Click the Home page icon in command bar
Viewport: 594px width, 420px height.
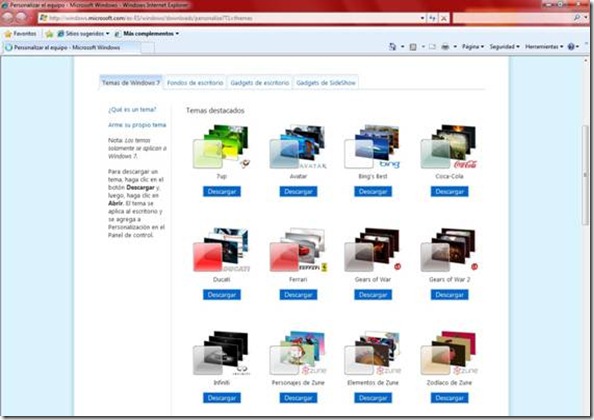tap(392, 47)
